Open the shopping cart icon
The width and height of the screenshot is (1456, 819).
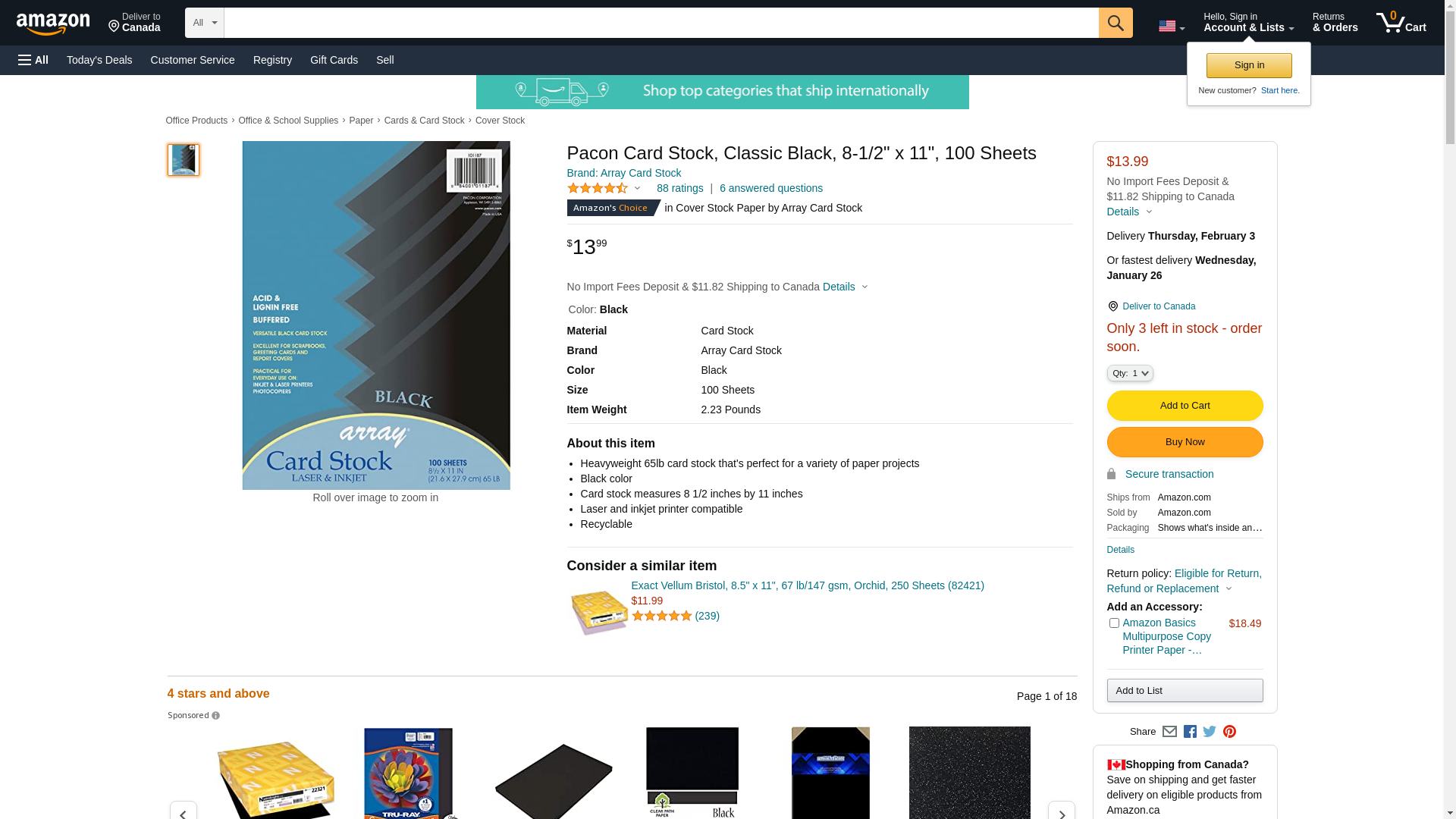(1401, 23)
